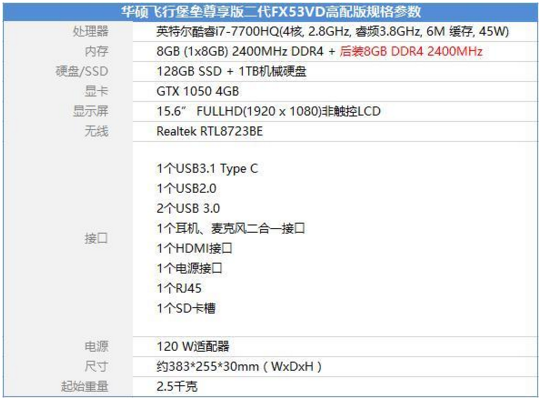
Task: Click the 1个SD卡槽 line
Action: click(x=186, y=308)
